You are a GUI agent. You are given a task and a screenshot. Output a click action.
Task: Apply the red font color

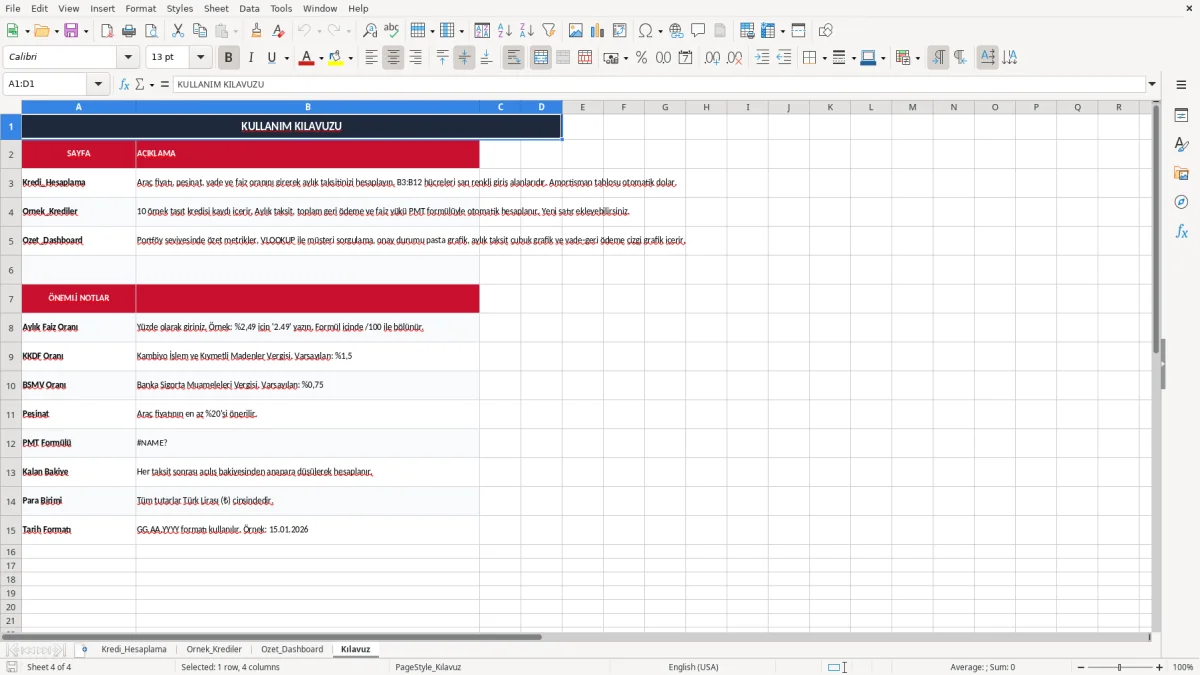point(305,58)
